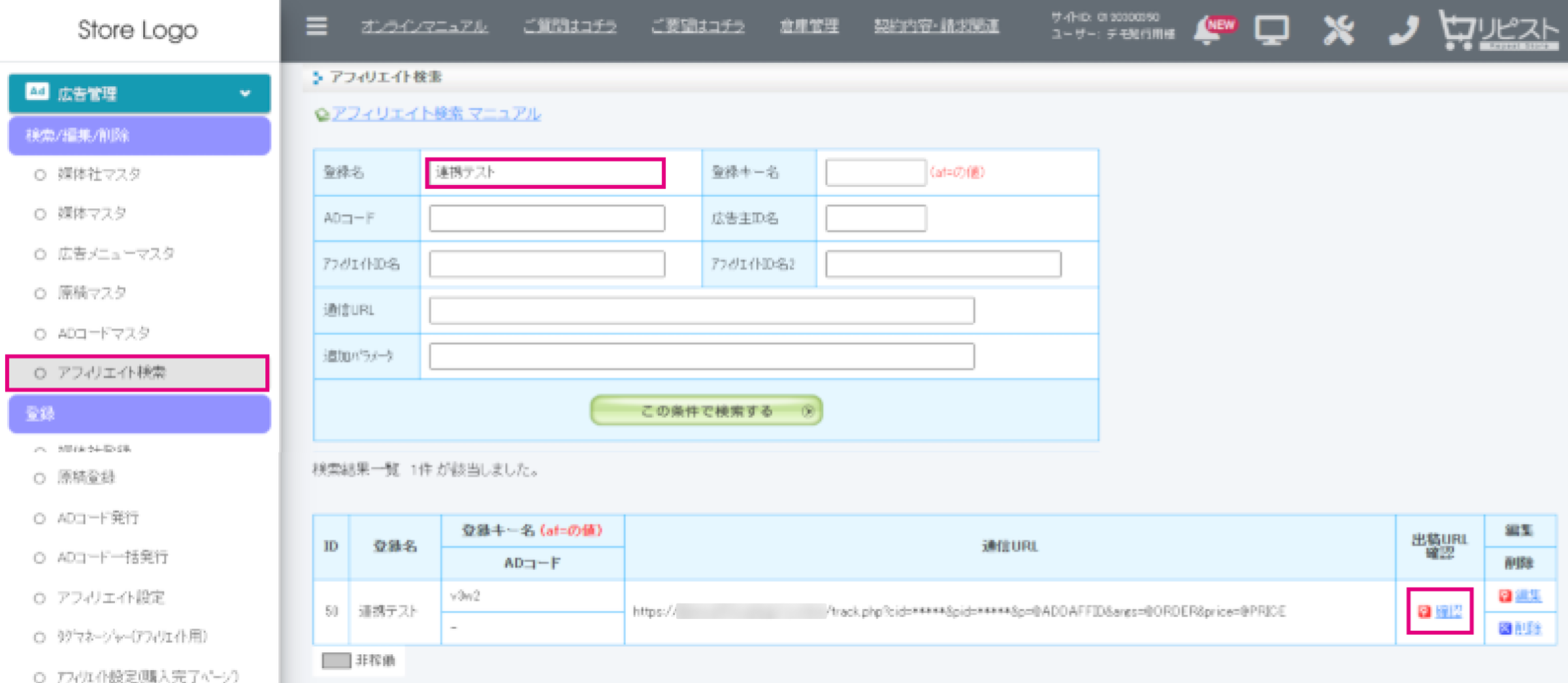Click the track.php URL cell in the results

click(x=1010, y=612)
